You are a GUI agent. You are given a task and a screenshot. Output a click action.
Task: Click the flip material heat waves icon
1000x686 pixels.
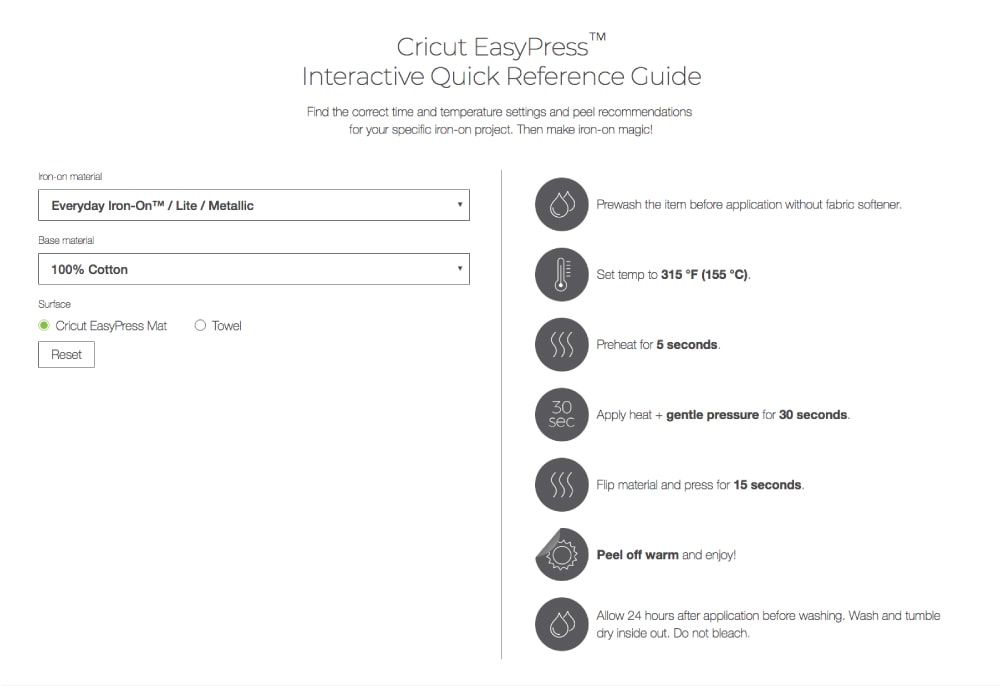click(x=561, y=485)
